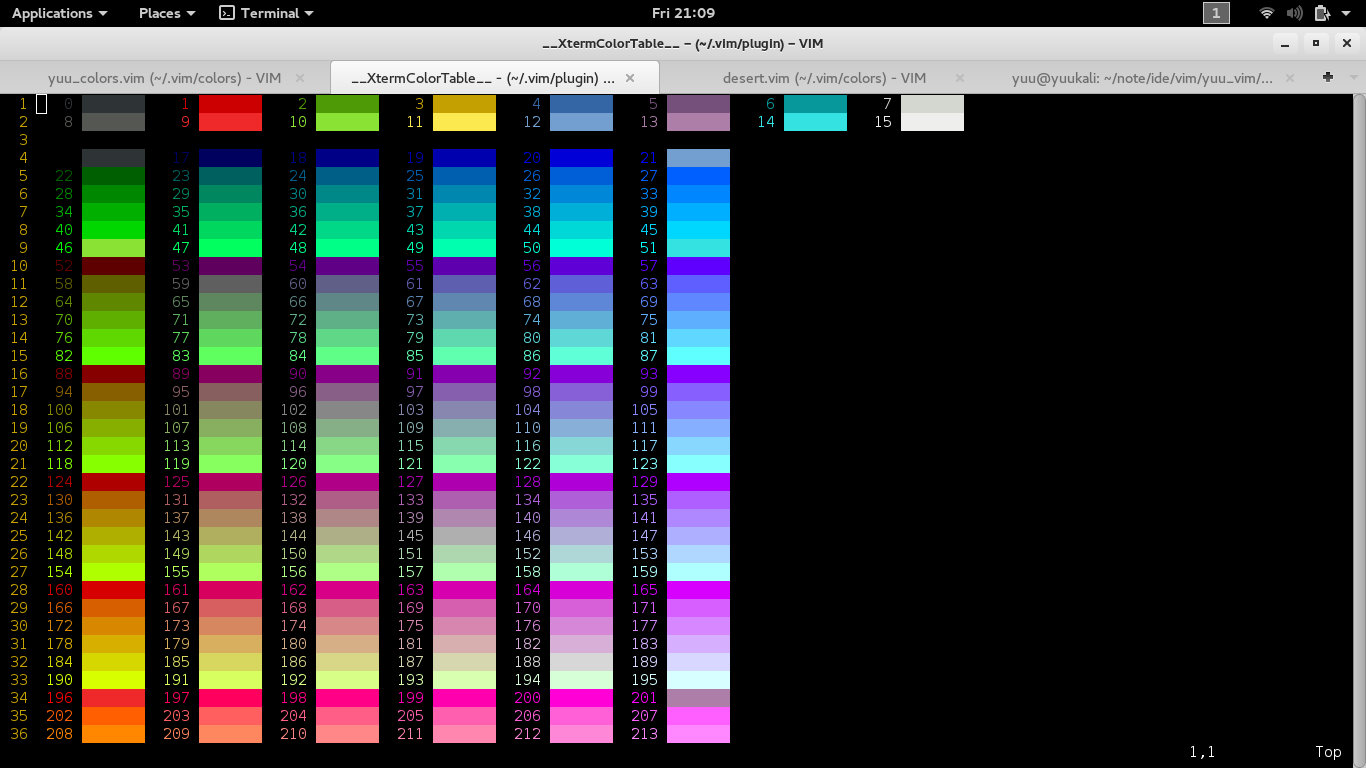The height and width of the screenshot is (768, 1366).
Task: Open the Applications menu
Action: click(x=59, y=13)
